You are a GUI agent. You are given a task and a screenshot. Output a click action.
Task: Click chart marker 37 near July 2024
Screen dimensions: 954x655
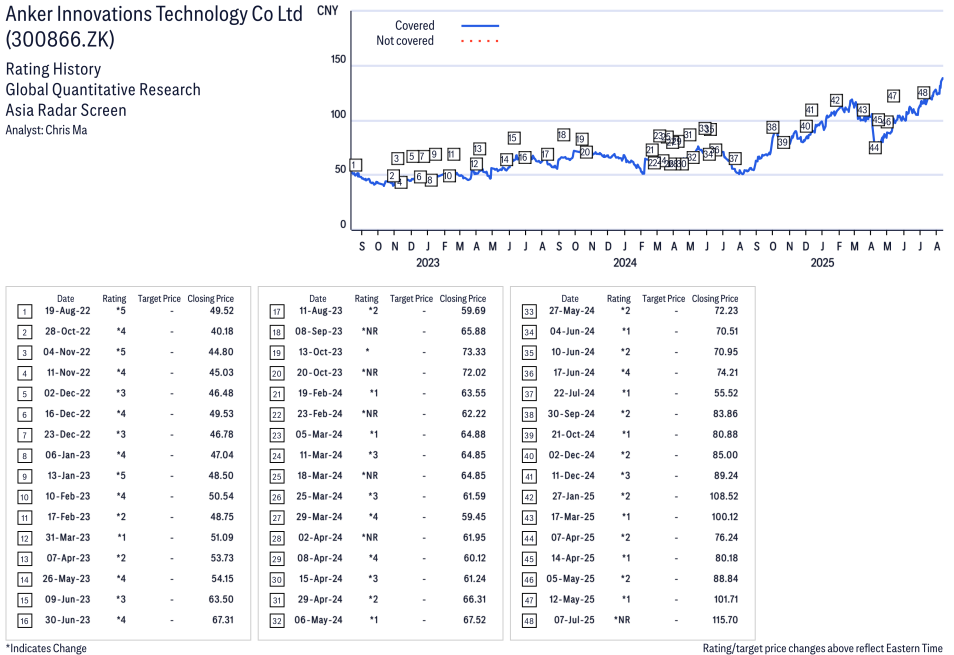click(734, 158)
